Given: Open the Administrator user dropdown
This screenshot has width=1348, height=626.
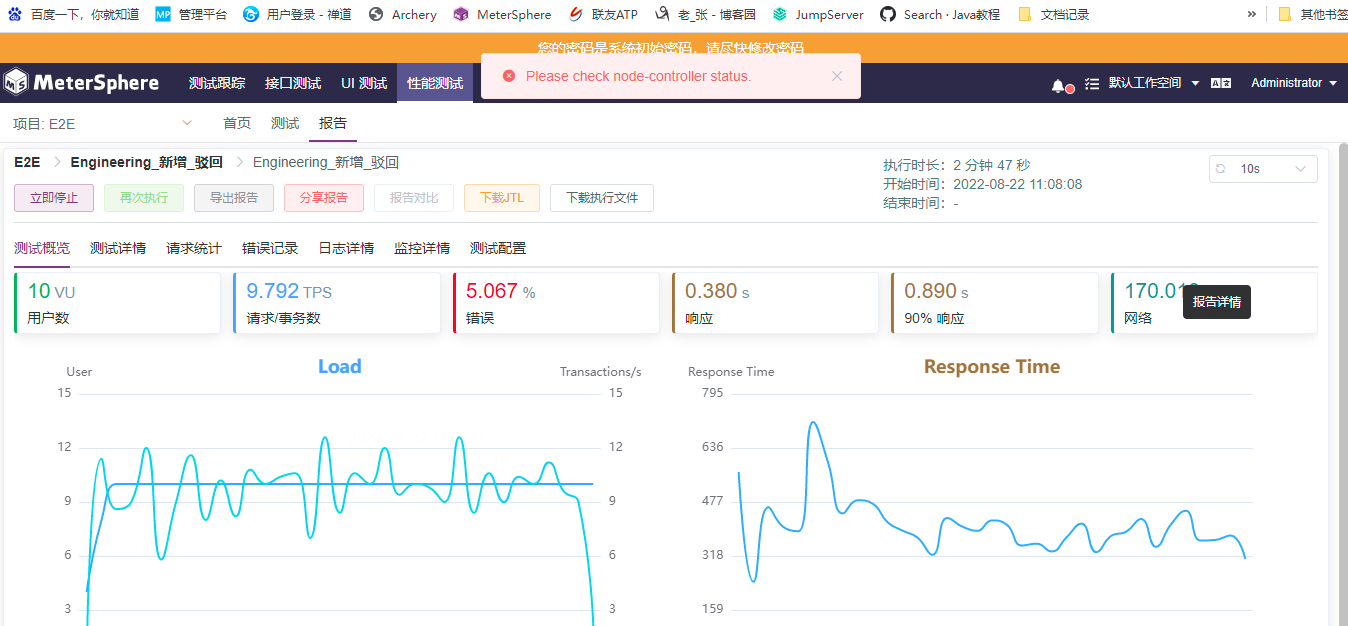Looking at the screenshot, I should 1294,83.
